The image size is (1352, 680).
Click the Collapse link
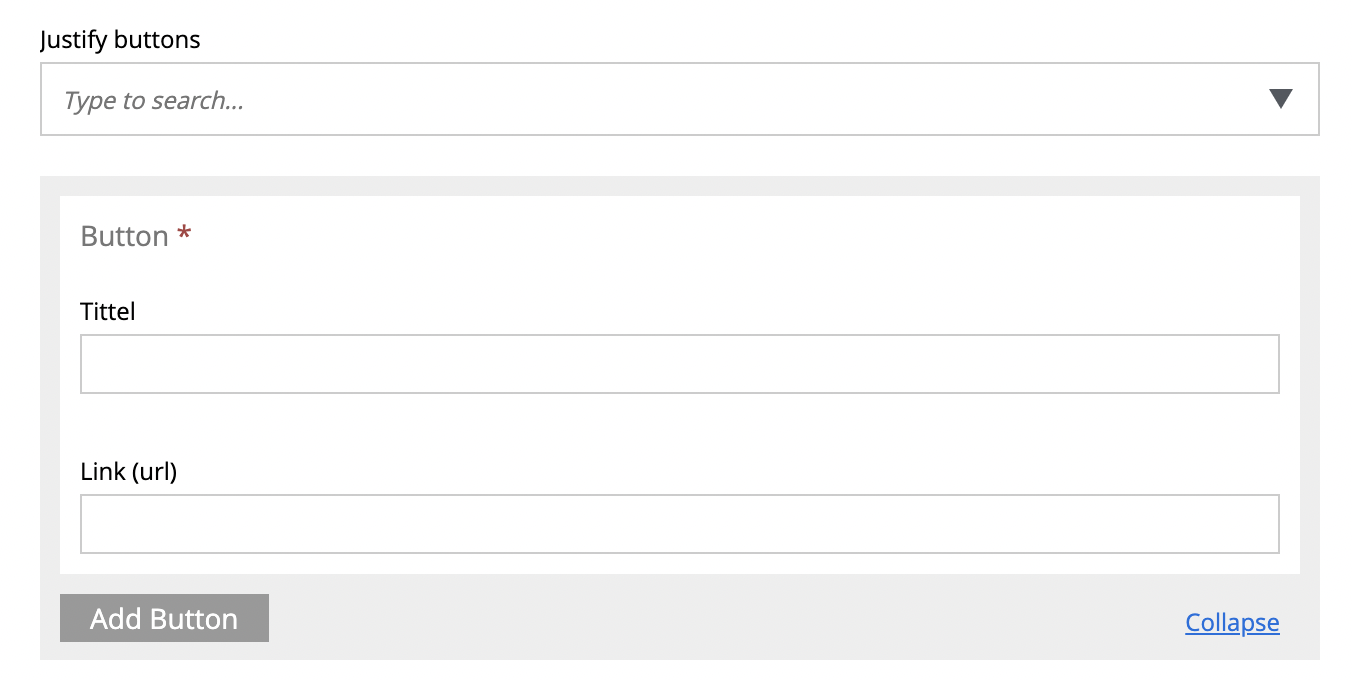click(1232, 623)
